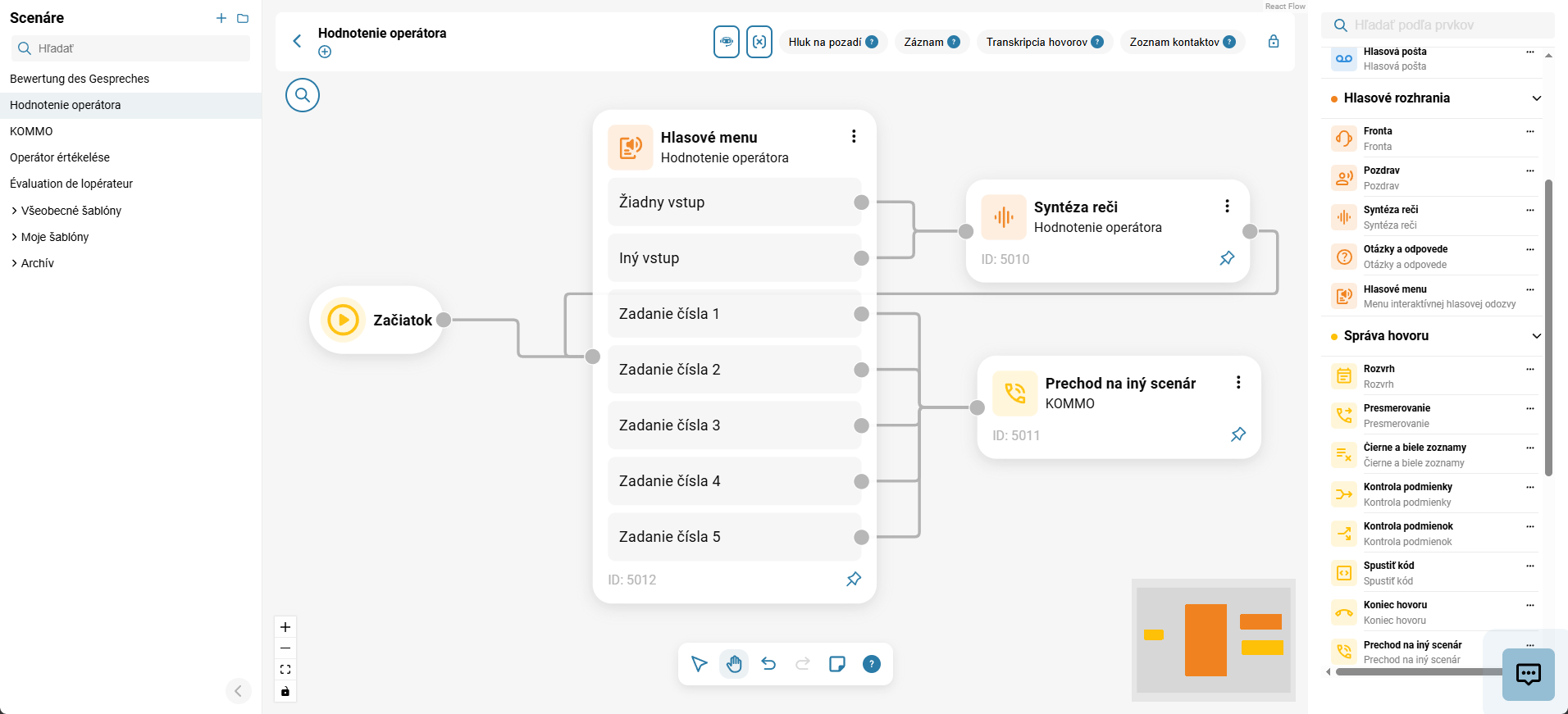Toggle canvas interactivity lock
The width and height of the screenshot is (1568, 714).
[285, 692]
